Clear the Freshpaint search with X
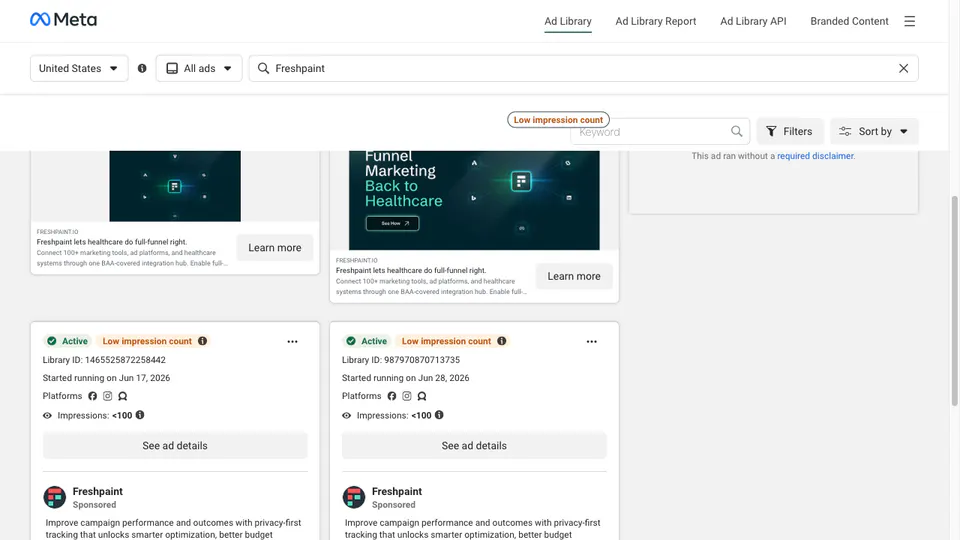The height and width of the screenshot is (540, 960). tap(903, 69)
